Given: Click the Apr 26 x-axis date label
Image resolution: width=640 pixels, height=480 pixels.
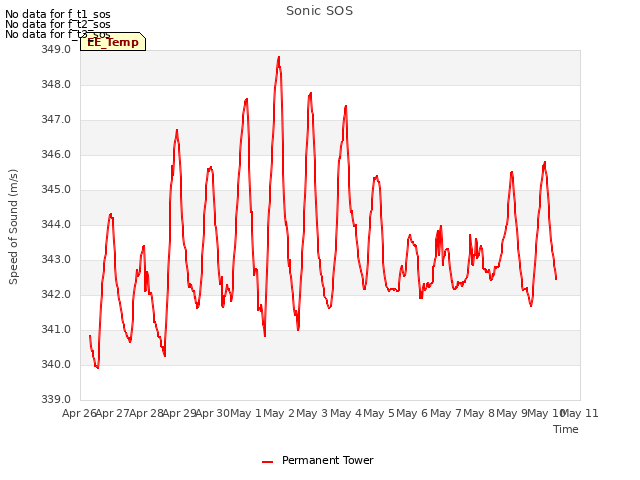Looking at the screenshot, I should click(x=79, y=414).
